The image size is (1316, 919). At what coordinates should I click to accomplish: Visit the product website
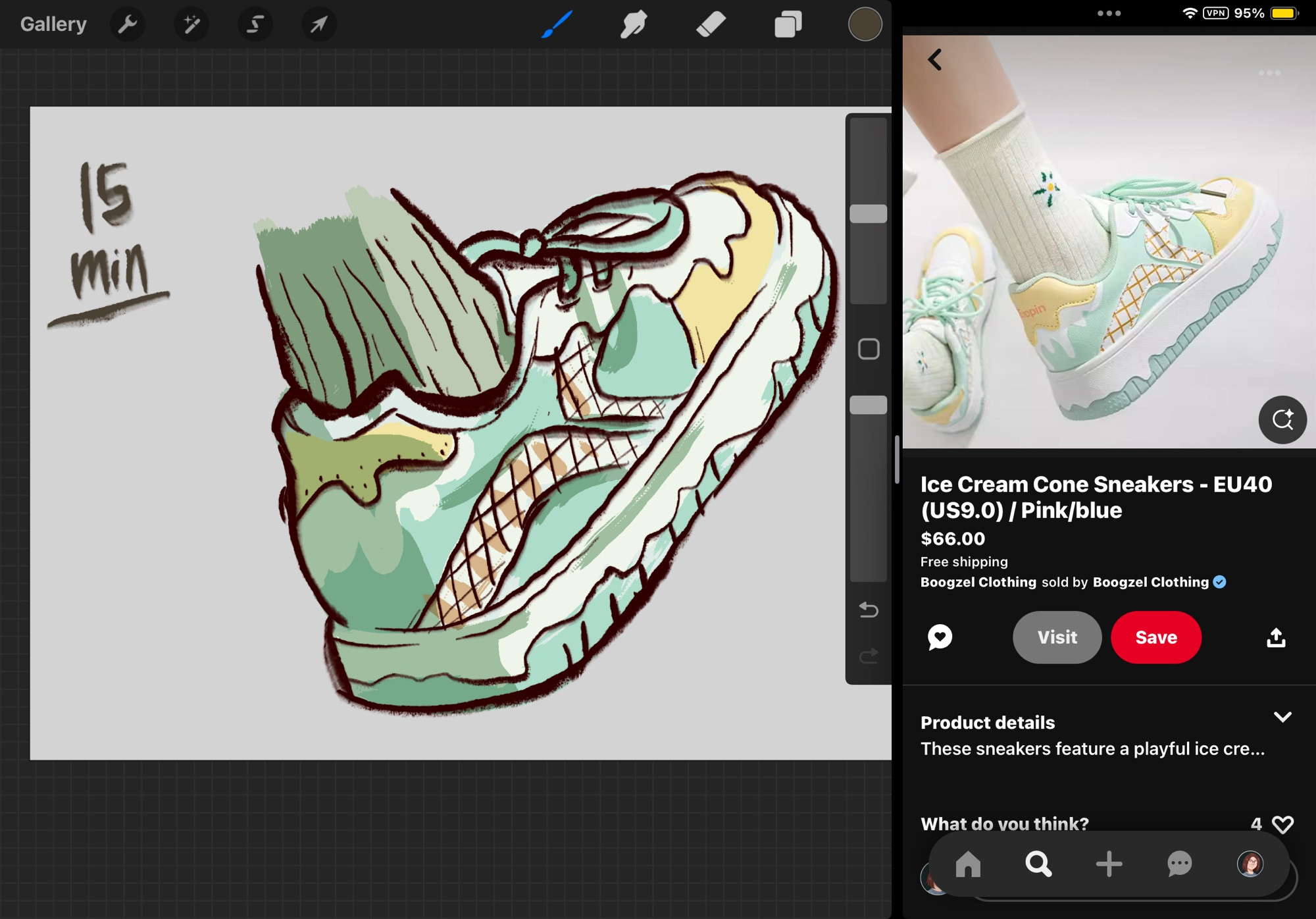[1057, 637]
